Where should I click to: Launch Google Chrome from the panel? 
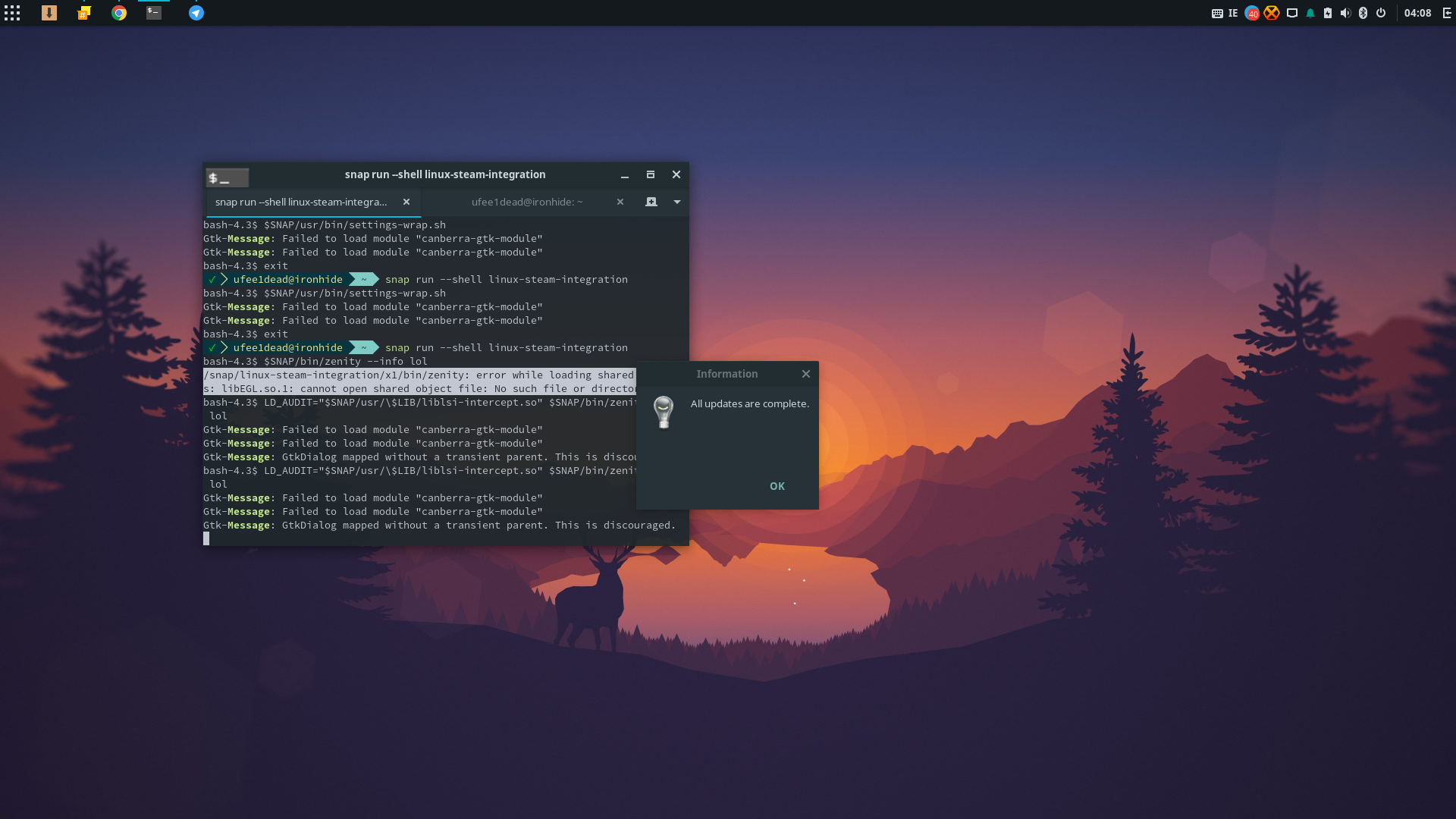119,13
